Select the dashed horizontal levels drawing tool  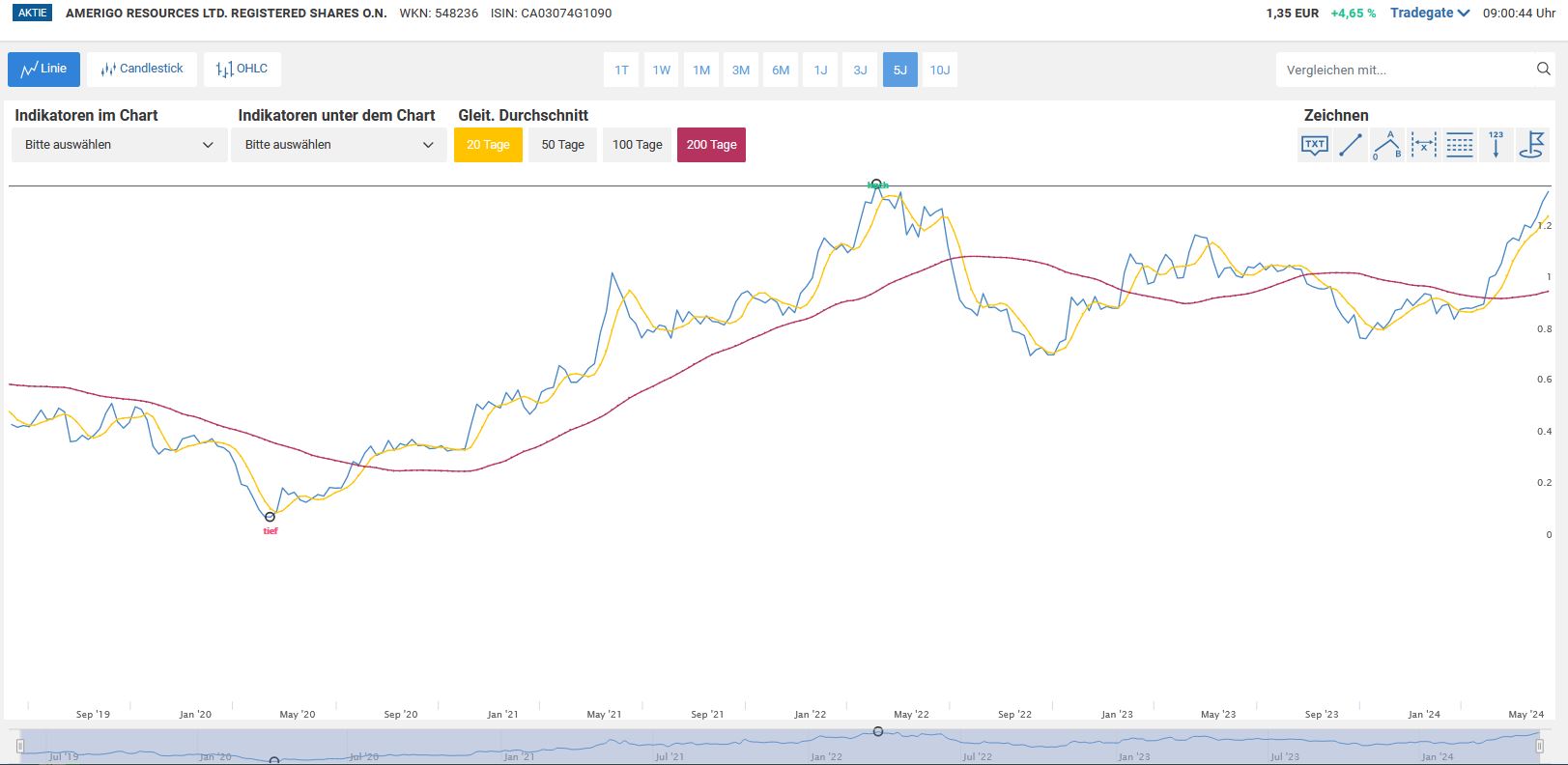[x=1460, y=146]
